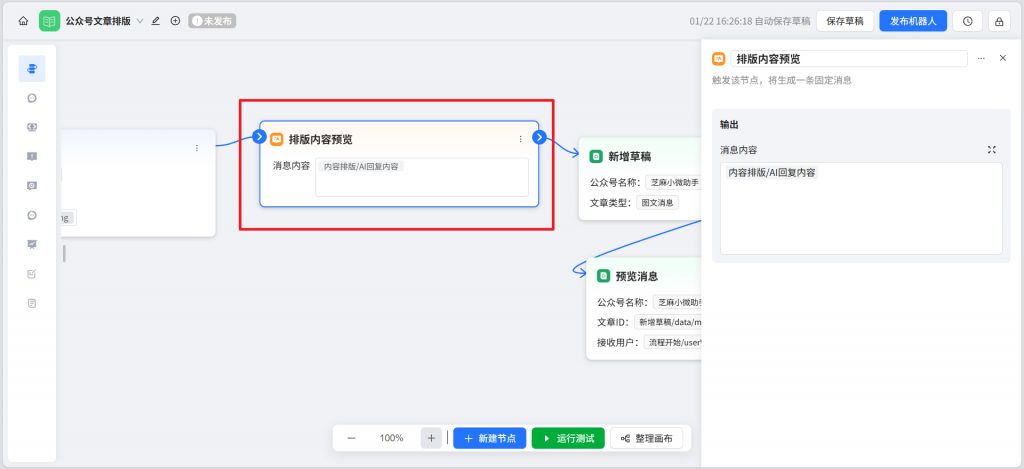This screenshot has width=1024, height=469.
Task: Click 芝麻小微助手 value in 新增草稿 node
Action: click(673, 182)
